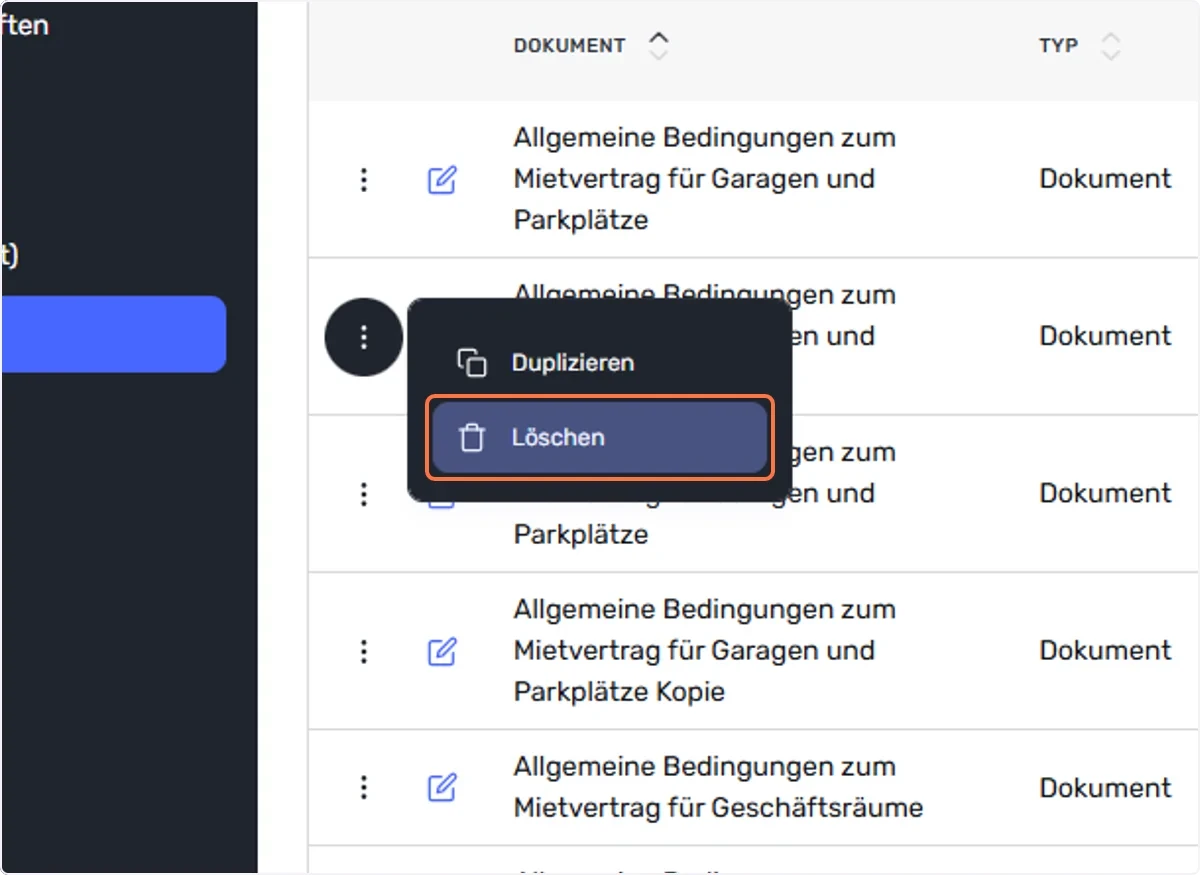Open the three-dot menu for Geschäftsräume row

364,787
